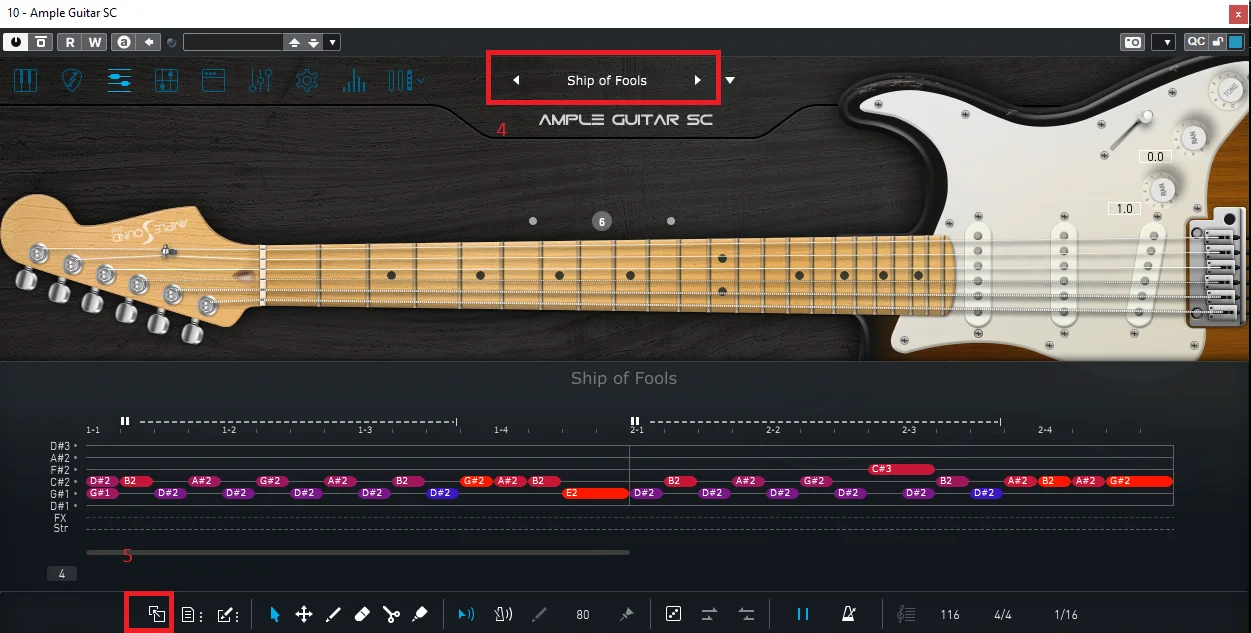This screenshot has height=633, width=1251.
Task: Select the pencil draw tool
Action: tap(333, 614)
